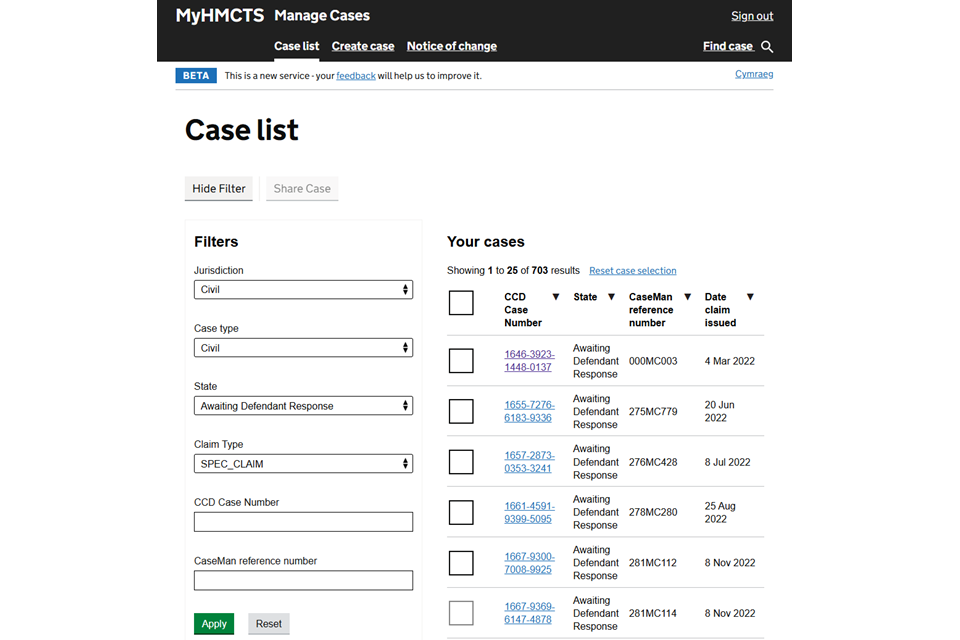Tick checkbox for case 1657-2873-0353-3241

(x=461, y=462)
